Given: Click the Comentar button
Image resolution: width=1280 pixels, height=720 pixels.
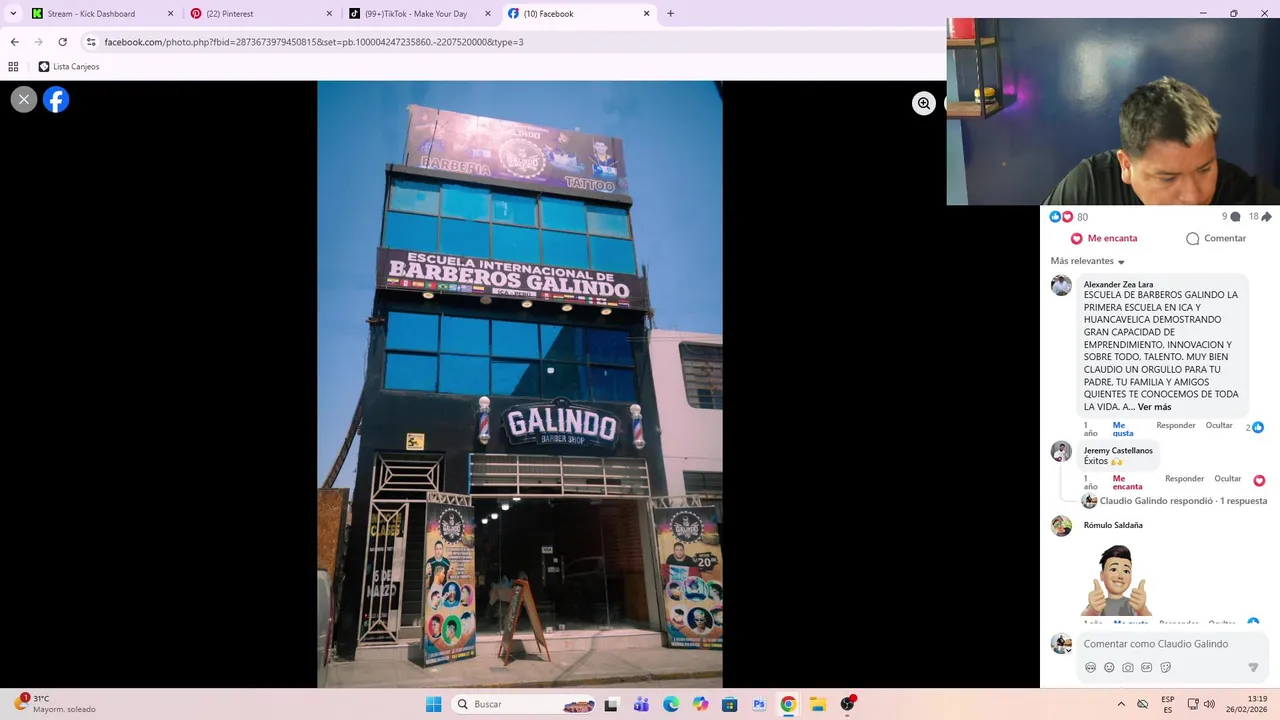Looking at the screenshot, I should click(1216, 238).
